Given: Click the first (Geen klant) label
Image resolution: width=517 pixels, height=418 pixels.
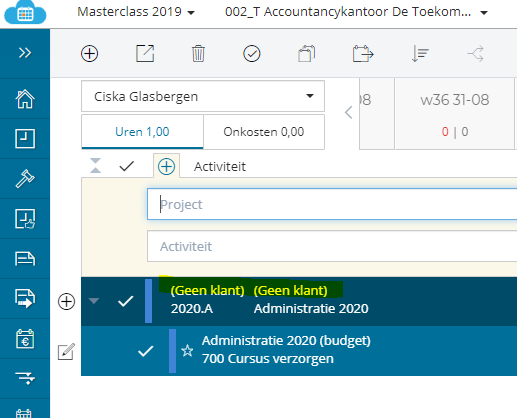Looking at the screenshot, I should tap(207, 290).
